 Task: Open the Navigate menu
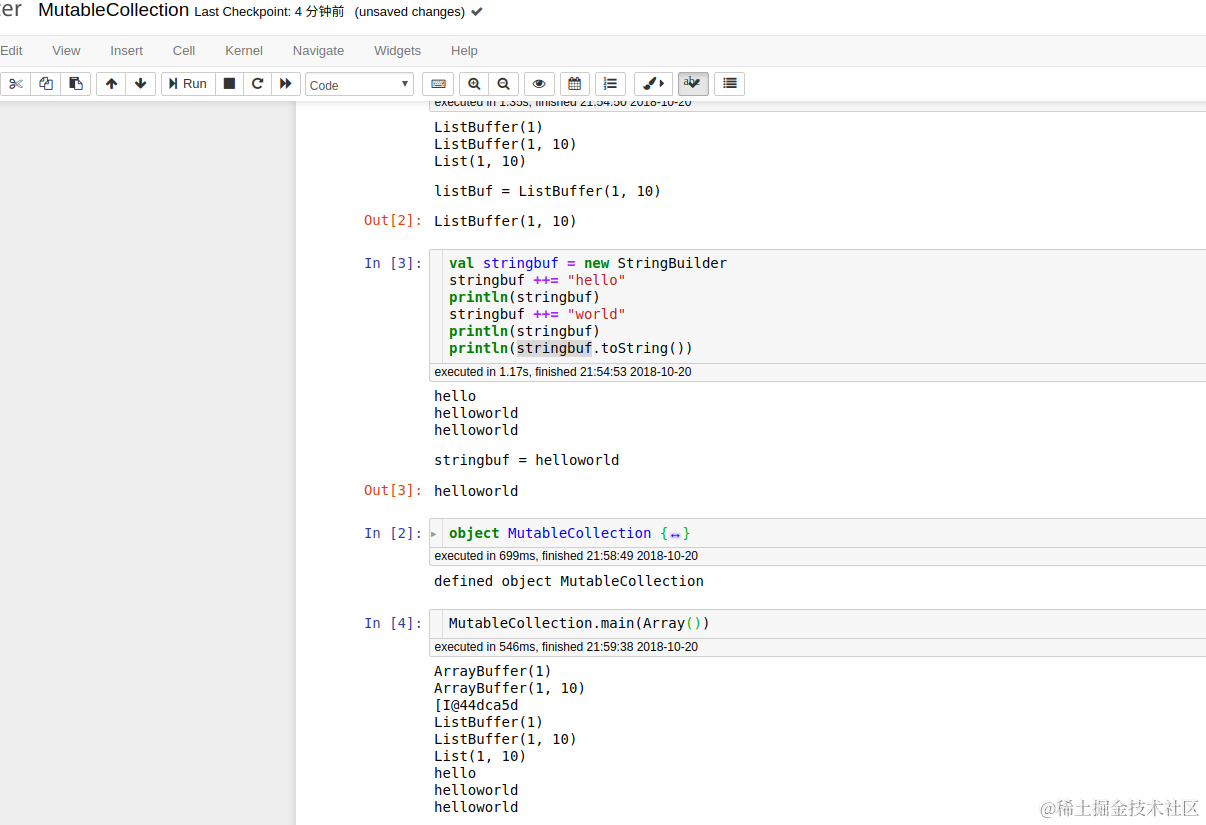point(318,50)
